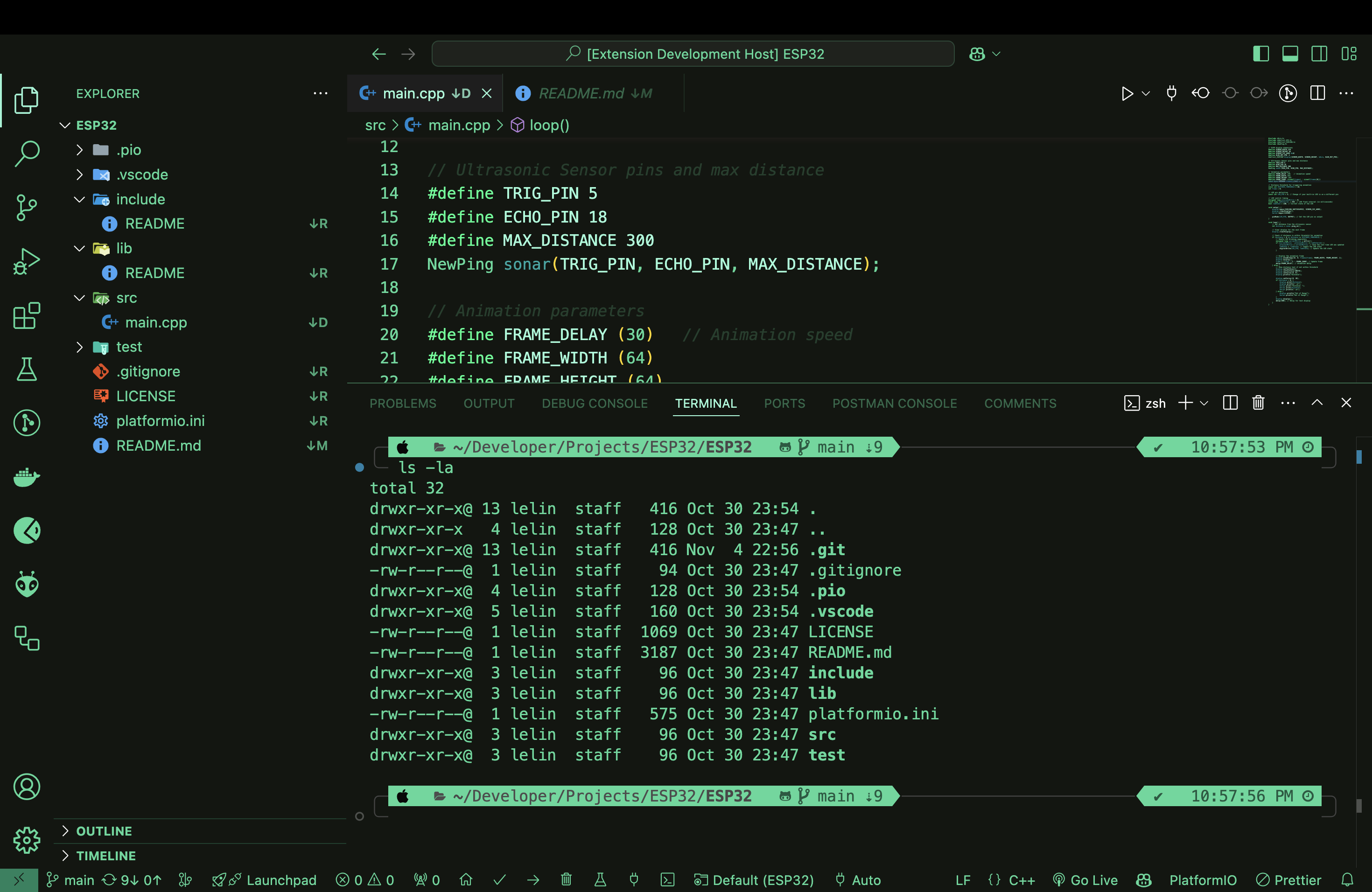
Task: Kill terminal with the trash icon
Action: point(1258,403)
